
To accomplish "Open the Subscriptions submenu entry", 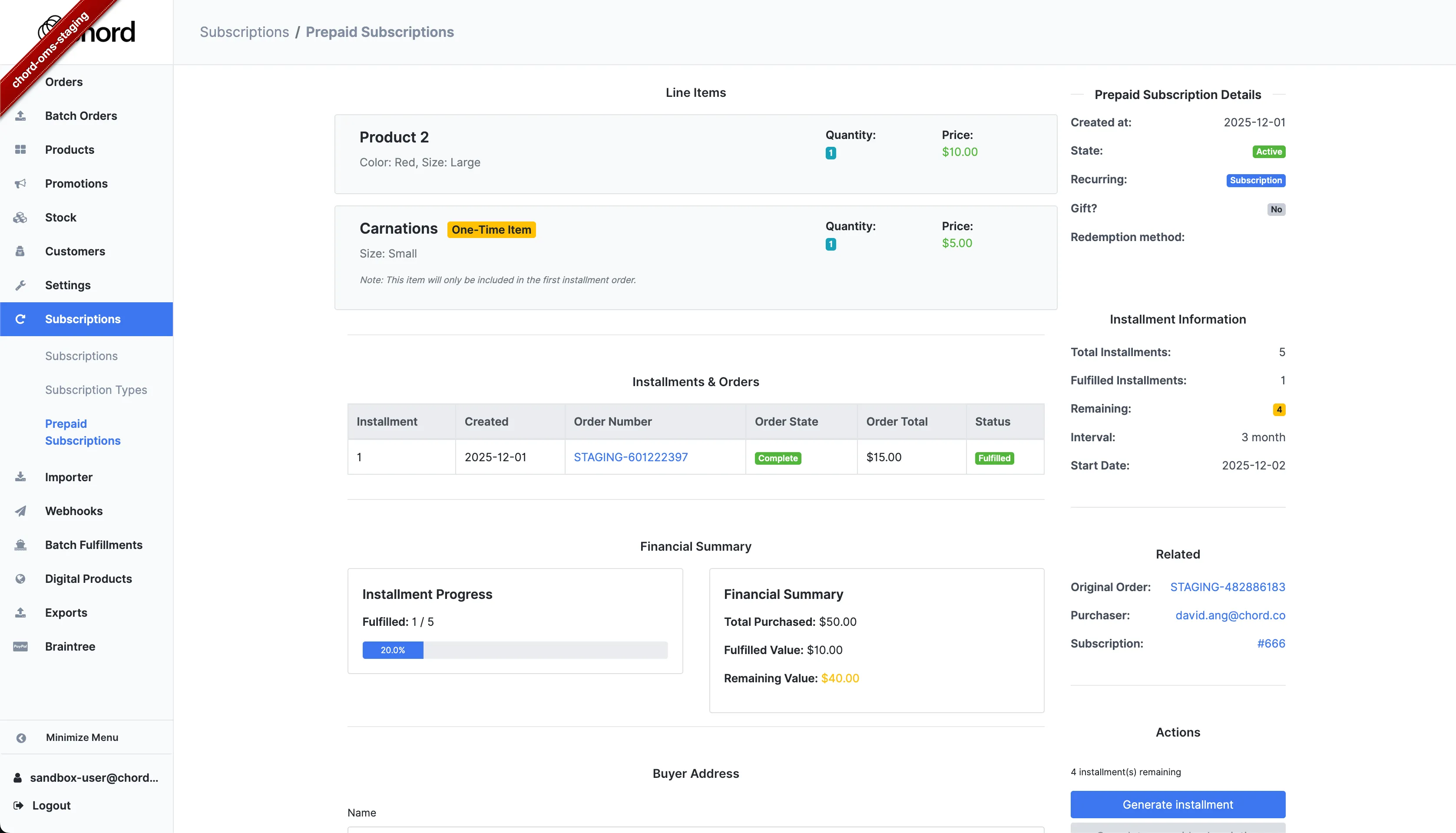I will 81,356.
